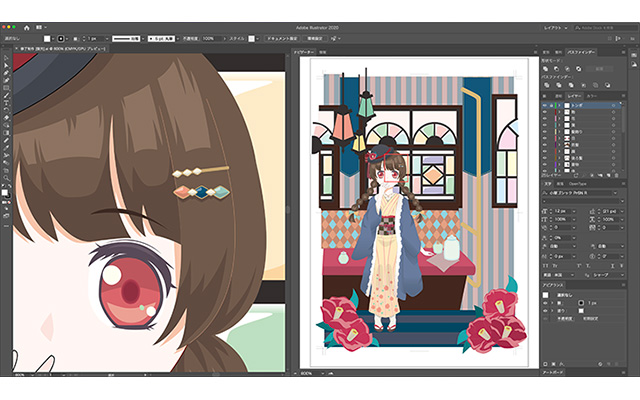The image size is (640, 400).
Task: Create a new layer in Layers panel
Action: coord(609,176)
